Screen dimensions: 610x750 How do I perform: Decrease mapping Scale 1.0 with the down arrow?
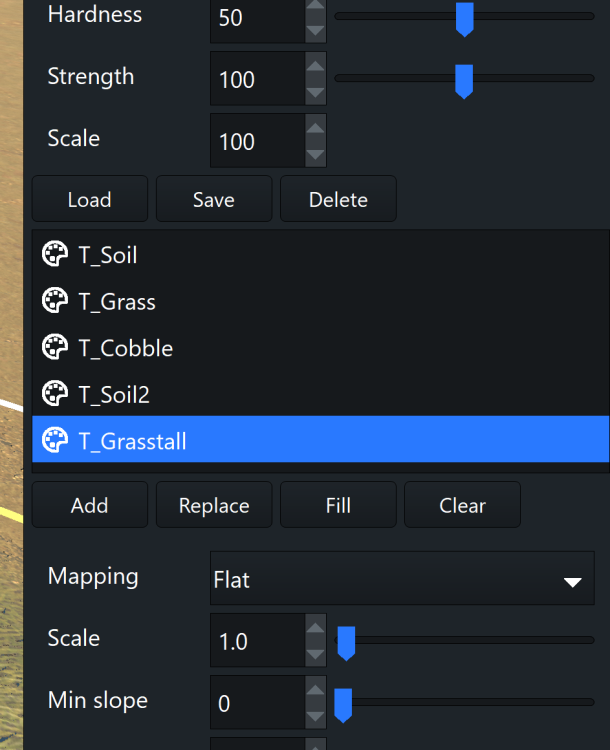click(315, 653)
